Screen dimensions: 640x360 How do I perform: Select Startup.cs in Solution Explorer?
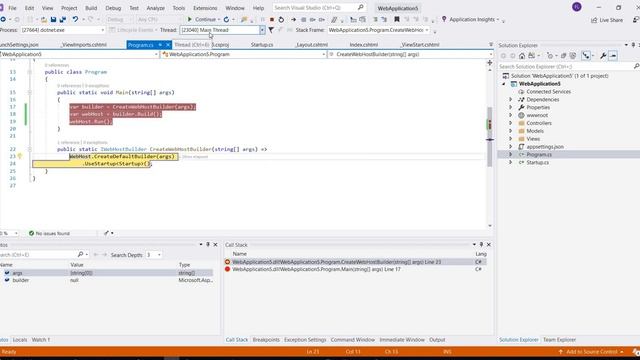pyautogui.click(x=537, y=162)
